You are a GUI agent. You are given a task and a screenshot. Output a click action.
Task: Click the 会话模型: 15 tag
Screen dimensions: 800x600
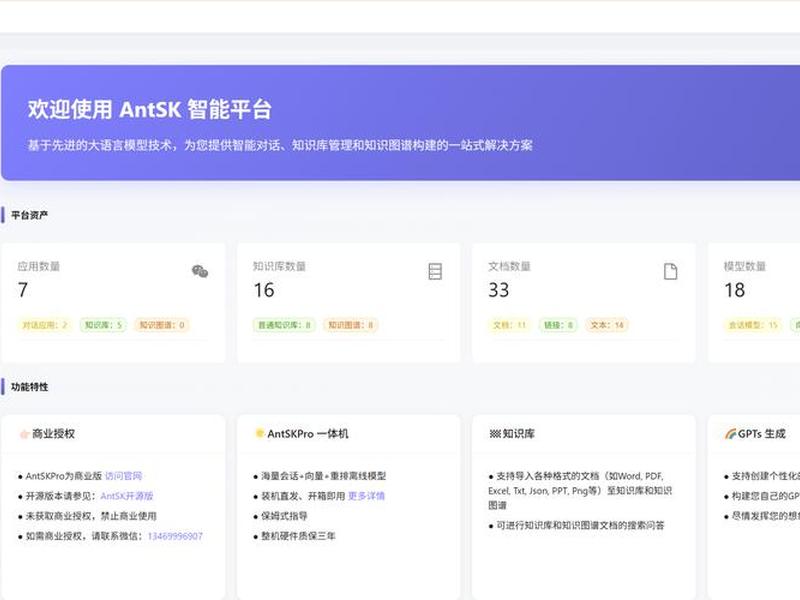pos(753,325)
